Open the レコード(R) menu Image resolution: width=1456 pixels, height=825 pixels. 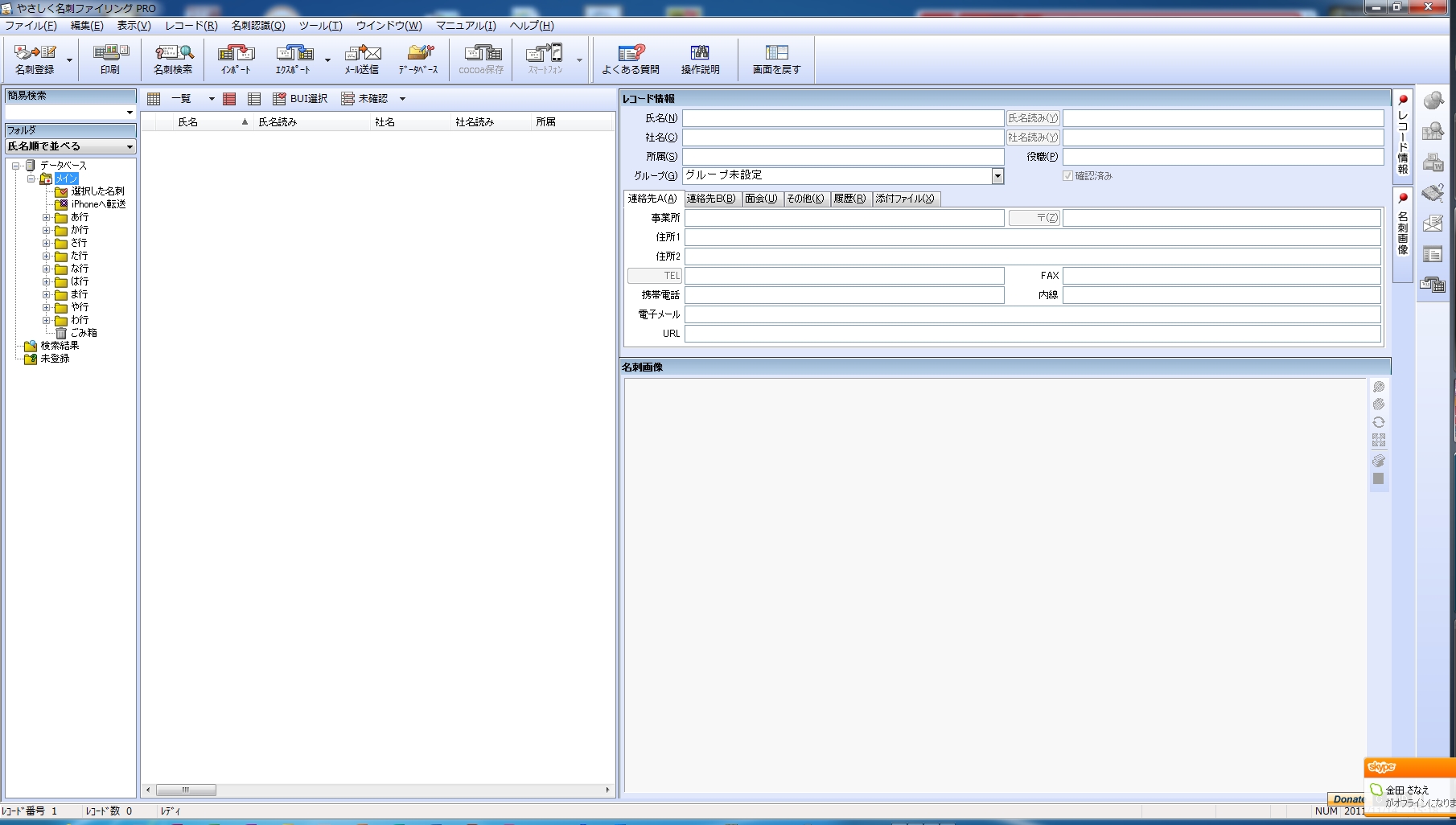[x=191, y=26]
